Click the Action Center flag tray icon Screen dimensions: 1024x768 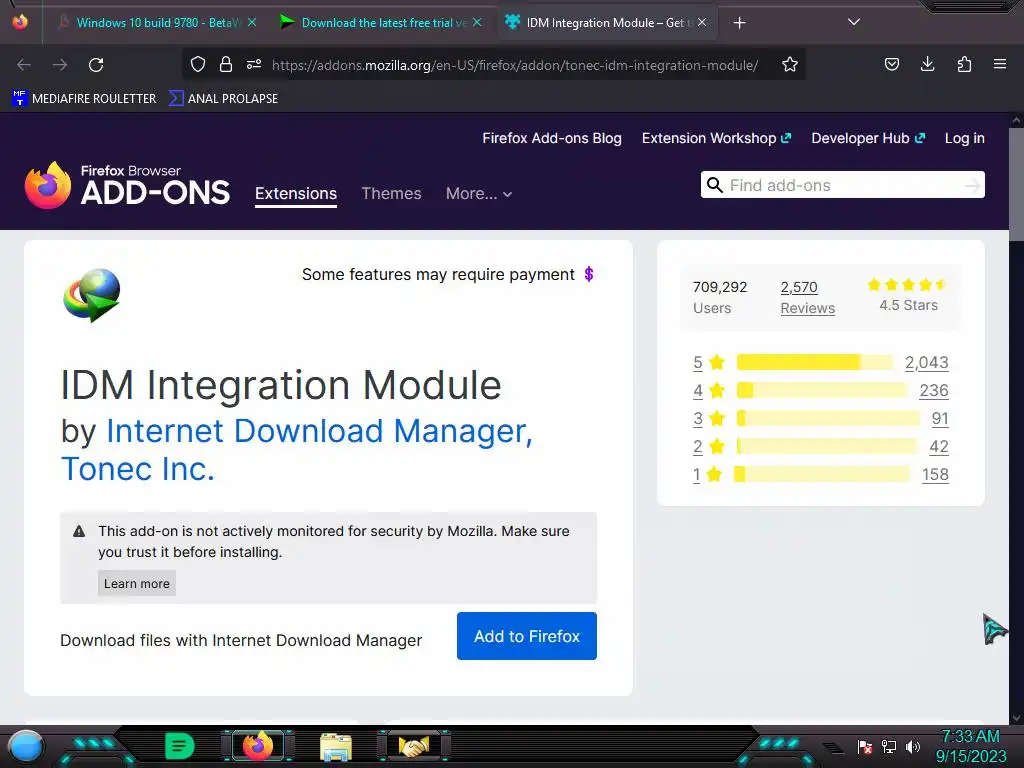tap(865, 746)
